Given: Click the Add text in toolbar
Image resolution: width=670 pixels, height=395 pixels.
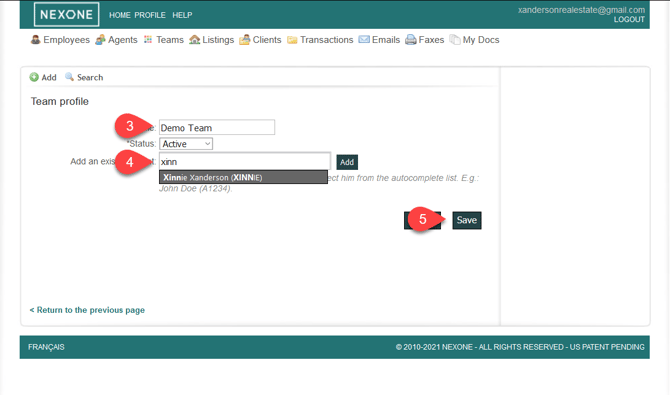Looking at the screenshot, I should point(49,77).
